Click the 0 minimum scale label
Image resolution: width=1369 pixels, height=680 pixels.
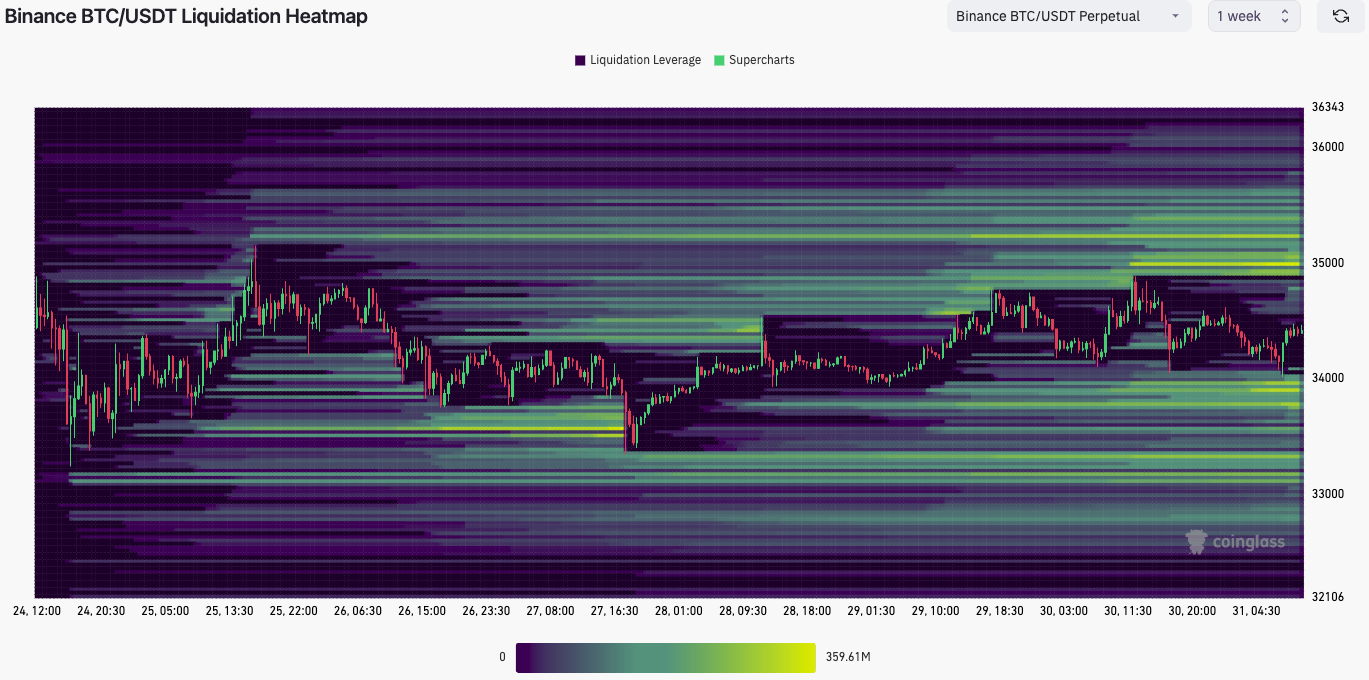pyautogui.click(x=502, y=657)
